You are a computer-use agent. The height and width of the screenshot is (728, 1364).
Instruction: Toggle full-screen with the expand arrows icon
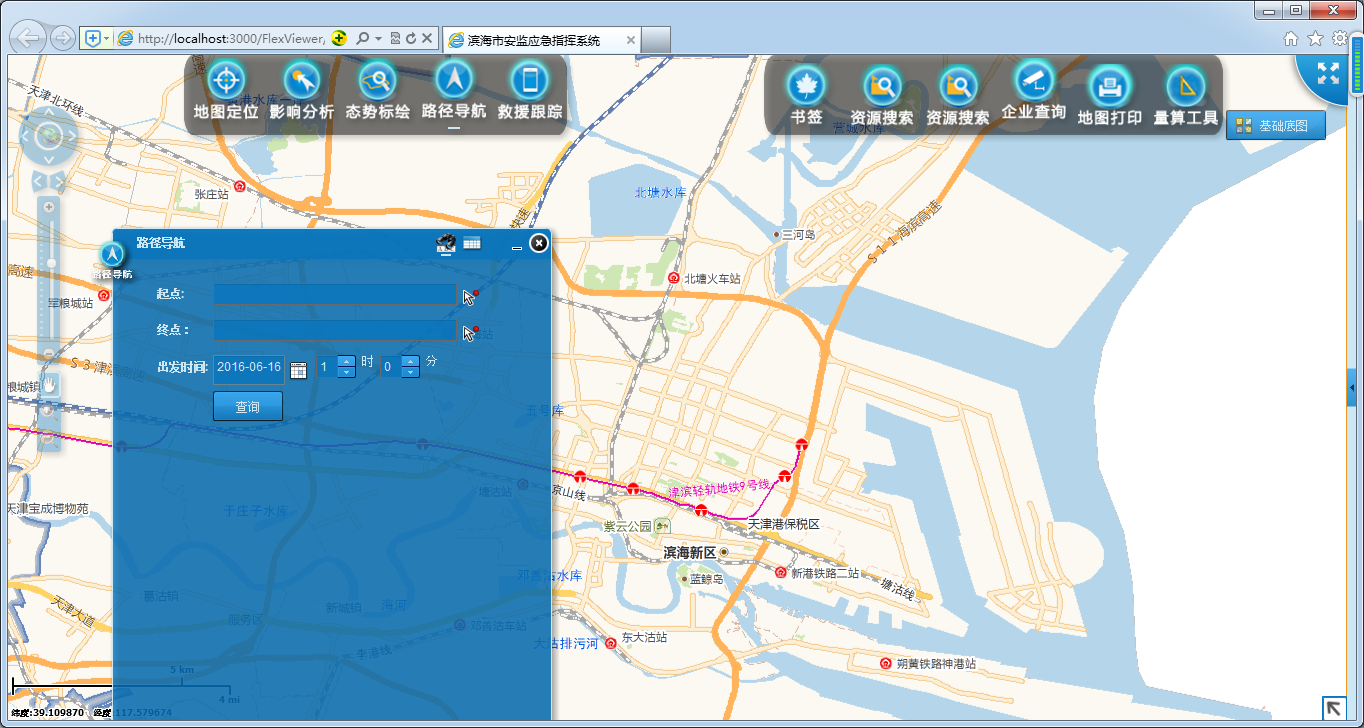coord(1328,73)
